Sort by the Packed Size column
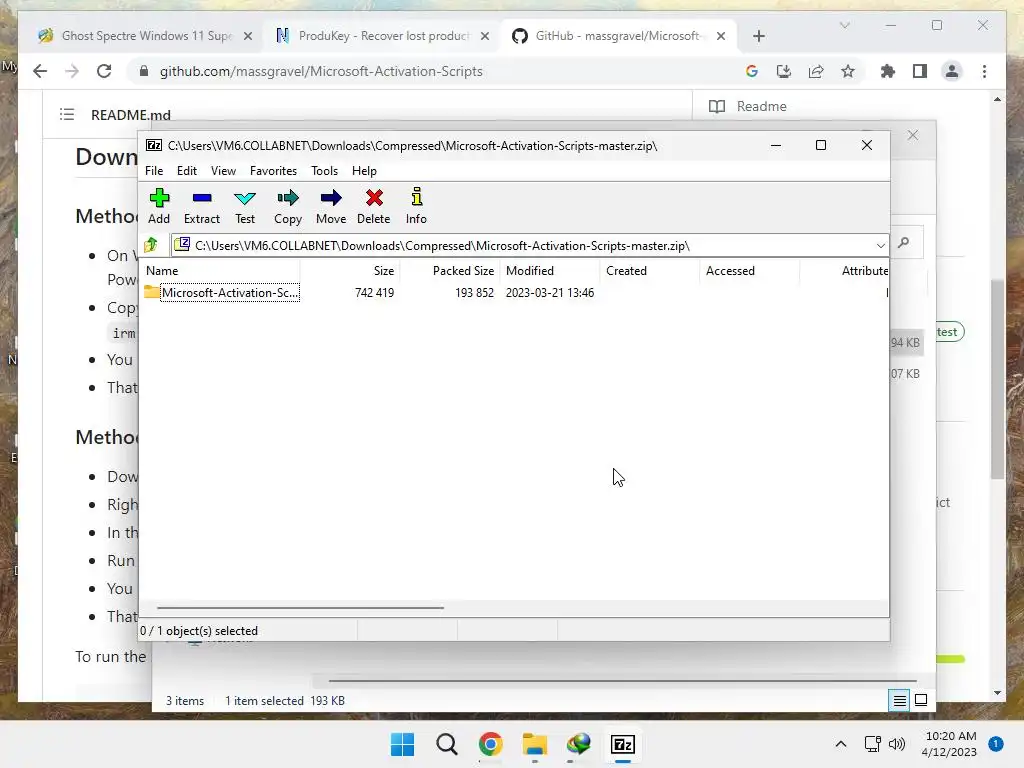 (450, 270)
